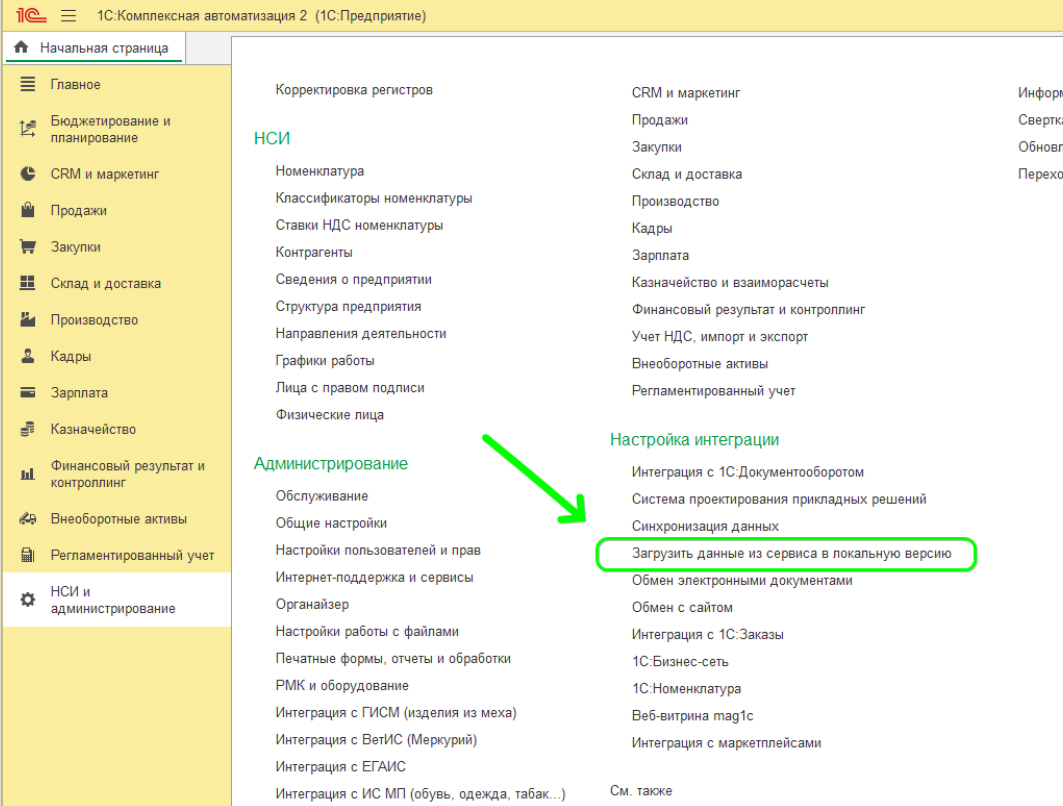Open Веб-витрина mag1c

click(692, 717)
